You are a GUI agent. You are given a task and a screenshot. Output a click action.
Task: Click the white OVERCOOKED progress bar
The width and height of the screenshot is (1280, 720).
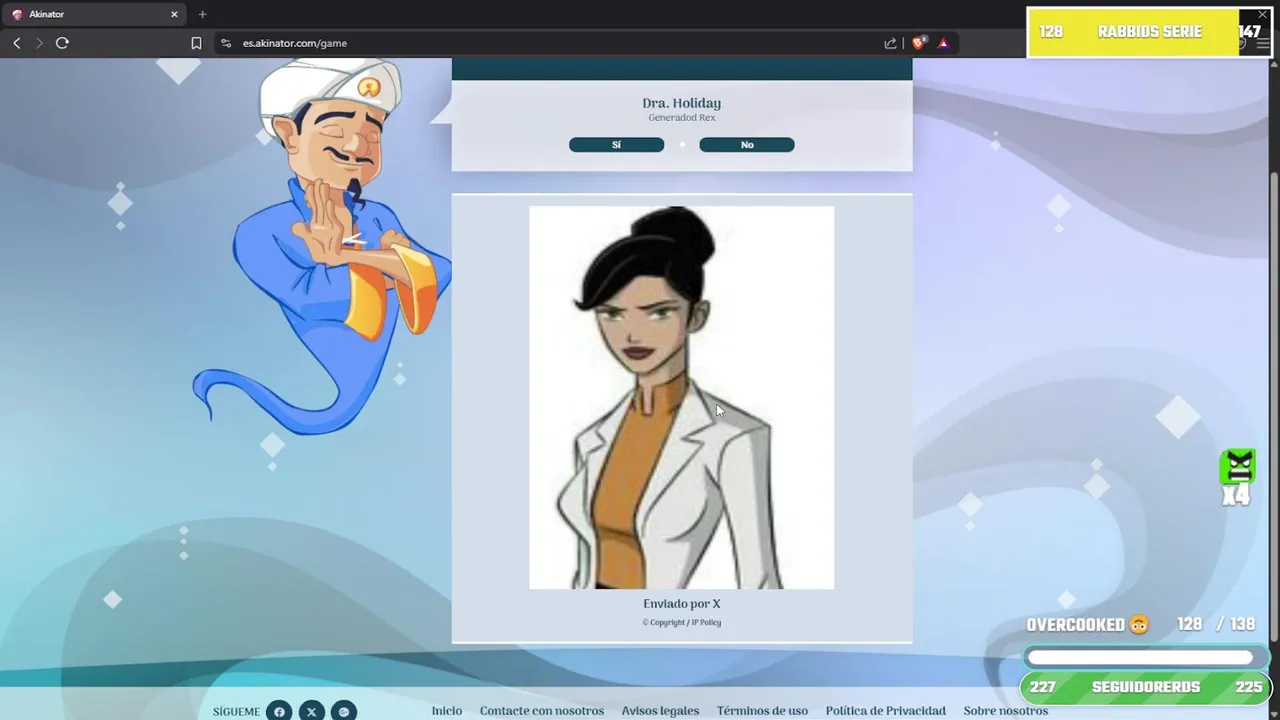pos(1141,657)
